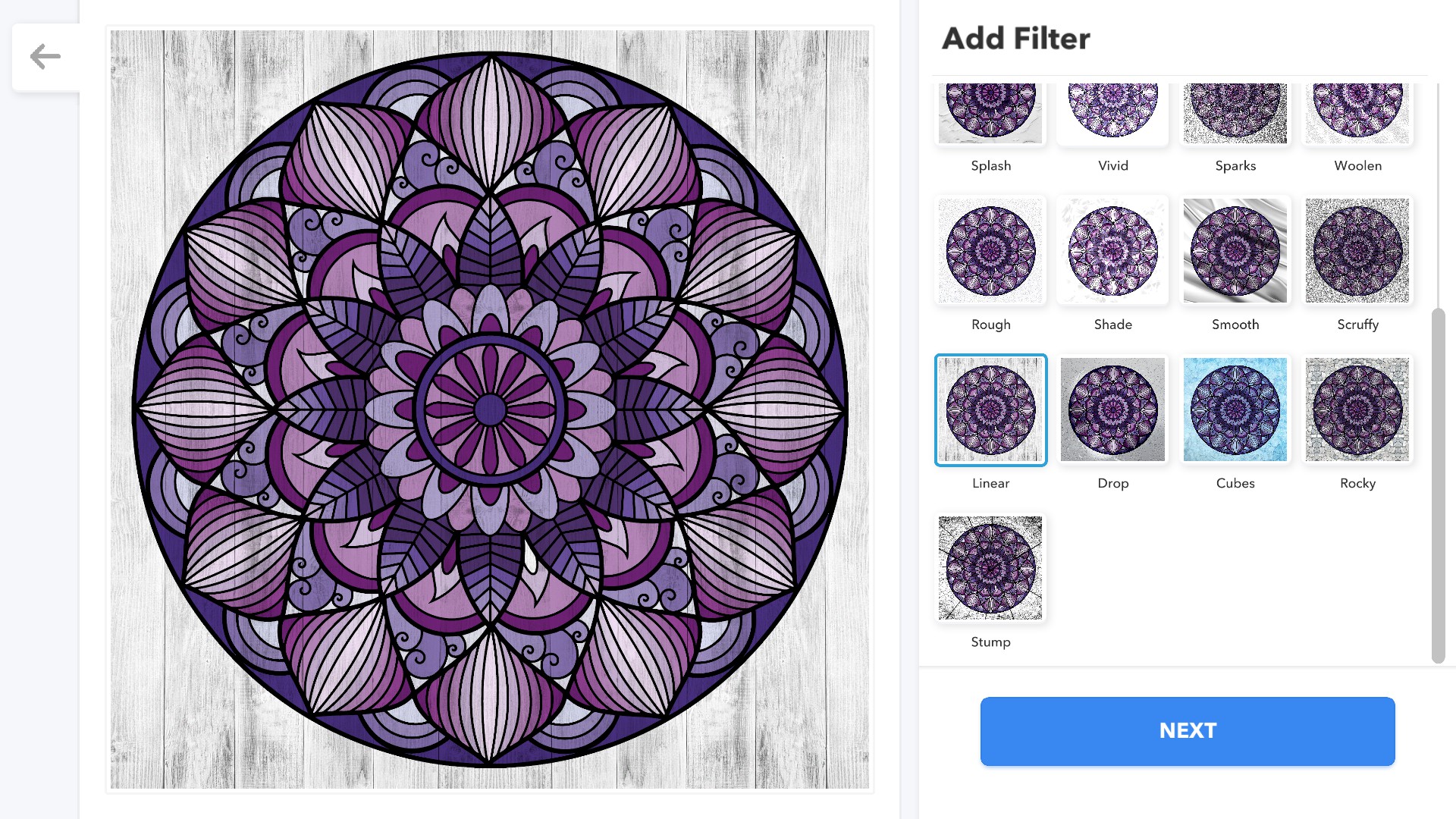The image size is (1456, 819).
Task: Apply the Smooth filter thumbnail
Action: click(1235, 251)
